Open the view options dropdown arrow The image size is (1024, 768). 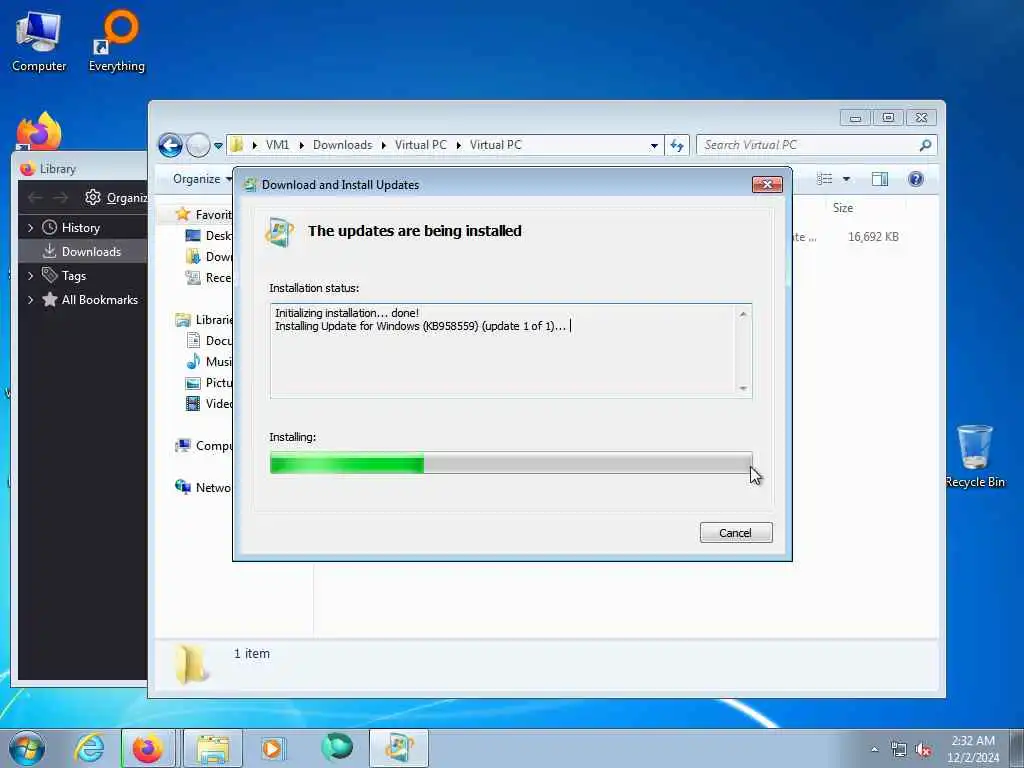846,179
